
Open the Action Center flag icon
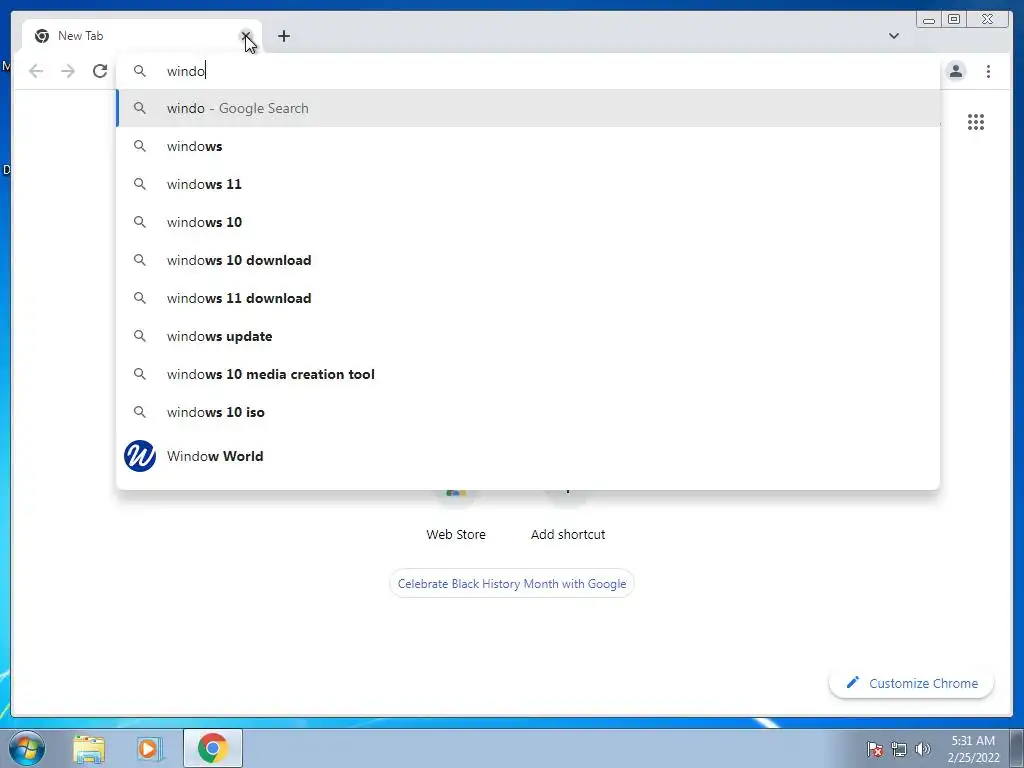pyautogui.click(x=875, y=749)
